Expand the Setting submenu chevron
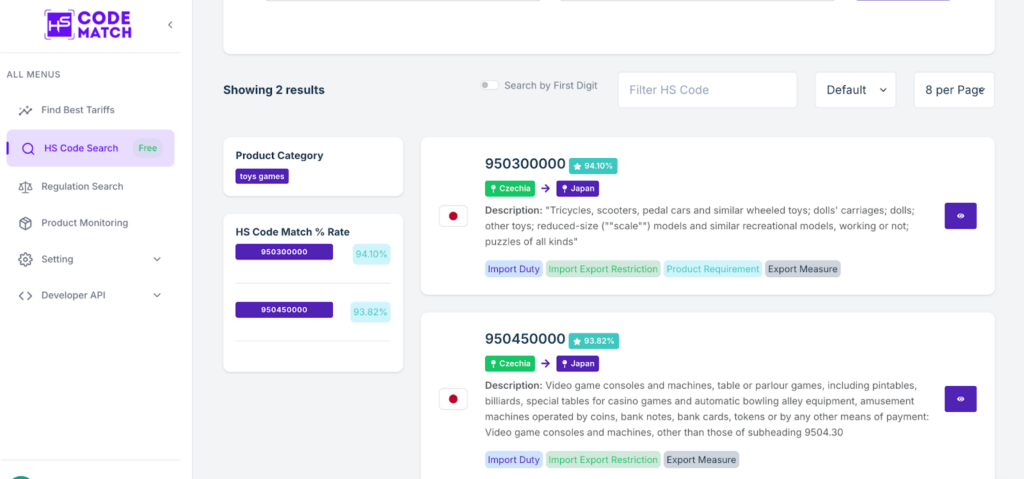The height and width of the screenshot is (479, 1024). tap(156, 259)
